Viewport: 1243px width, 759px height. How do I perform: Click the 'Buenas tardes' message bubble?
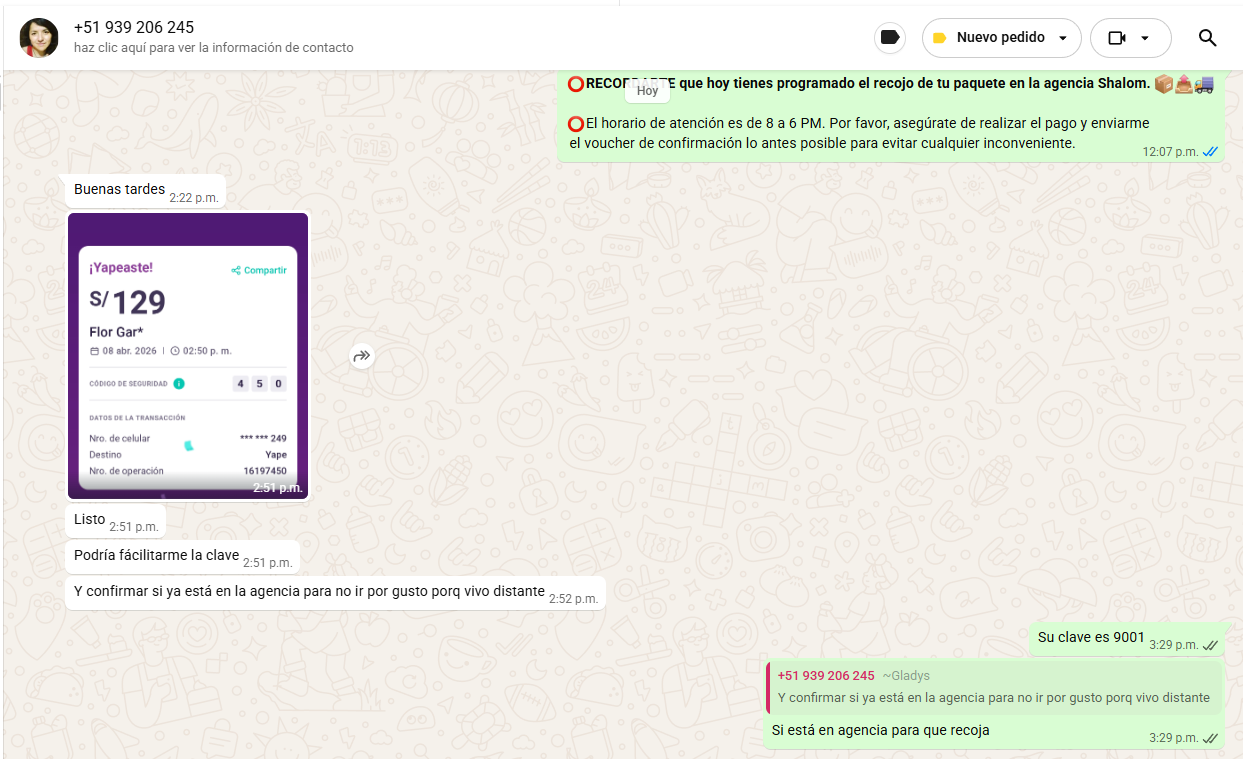pos(120,190)
